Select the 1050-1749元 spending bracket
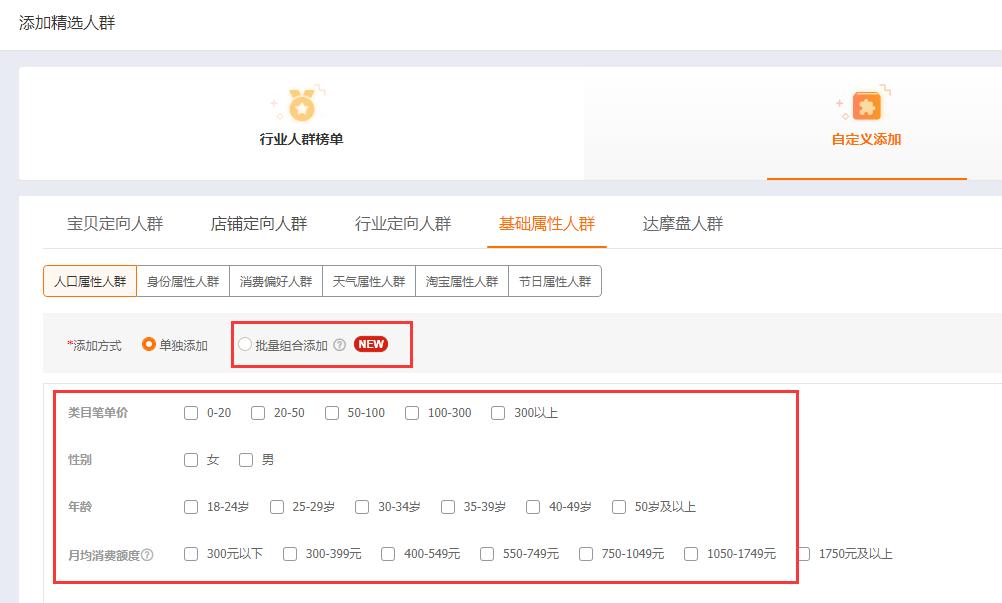This screenshot has height=603, width=1002. pyautogui.click(x=690, y=553)
